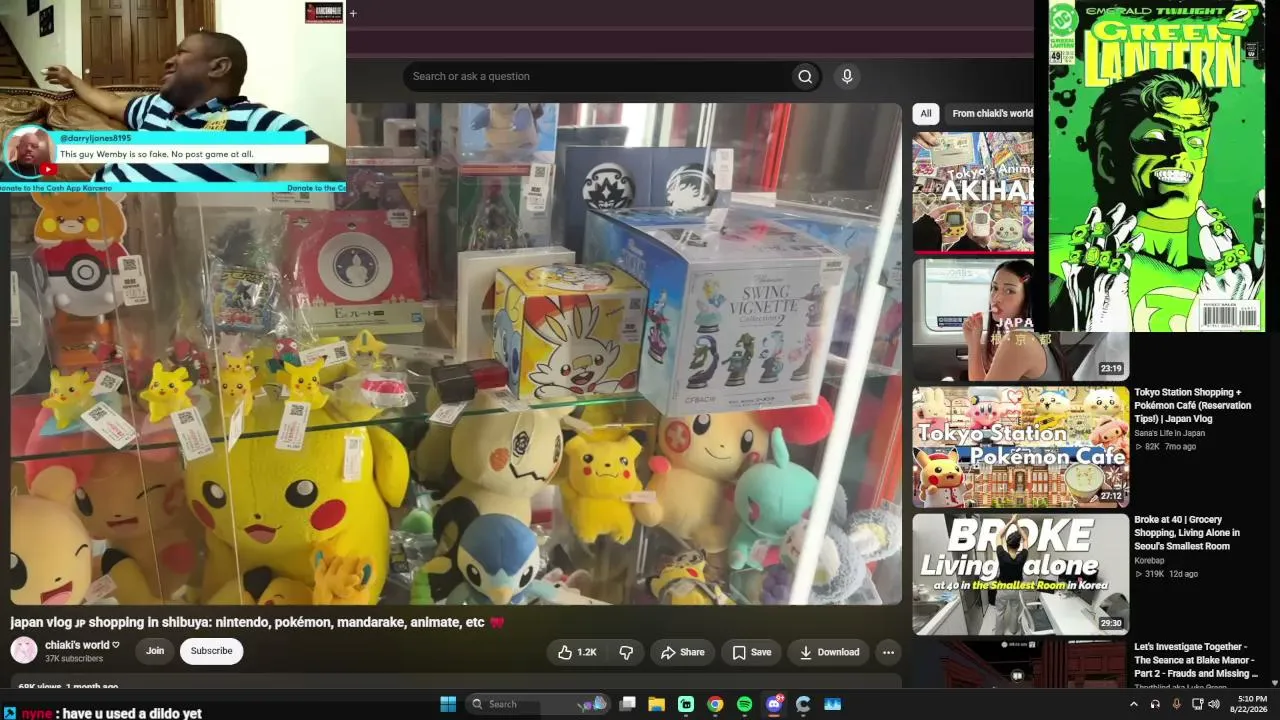Screen dimensions: 1280x720
Task: Click the Windows taskbar search box
Action: (537, 704)
